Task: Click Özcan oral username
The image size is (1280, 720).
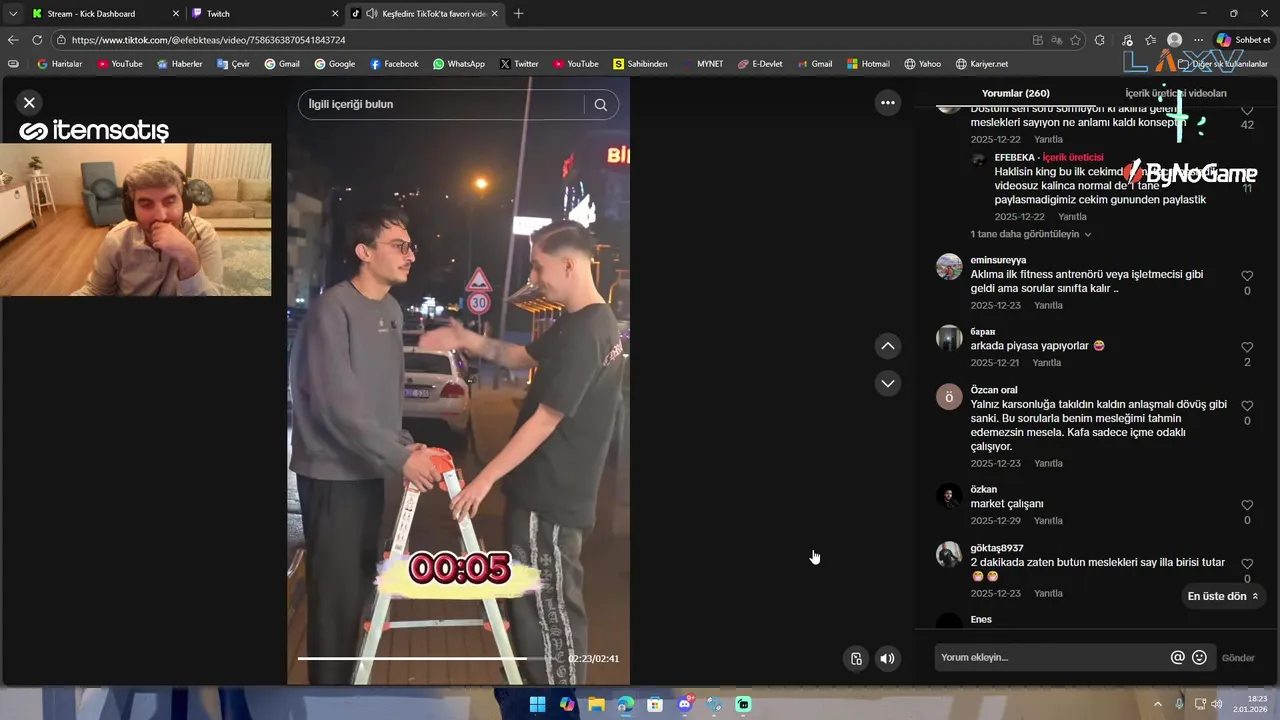Action: [994, 390]
